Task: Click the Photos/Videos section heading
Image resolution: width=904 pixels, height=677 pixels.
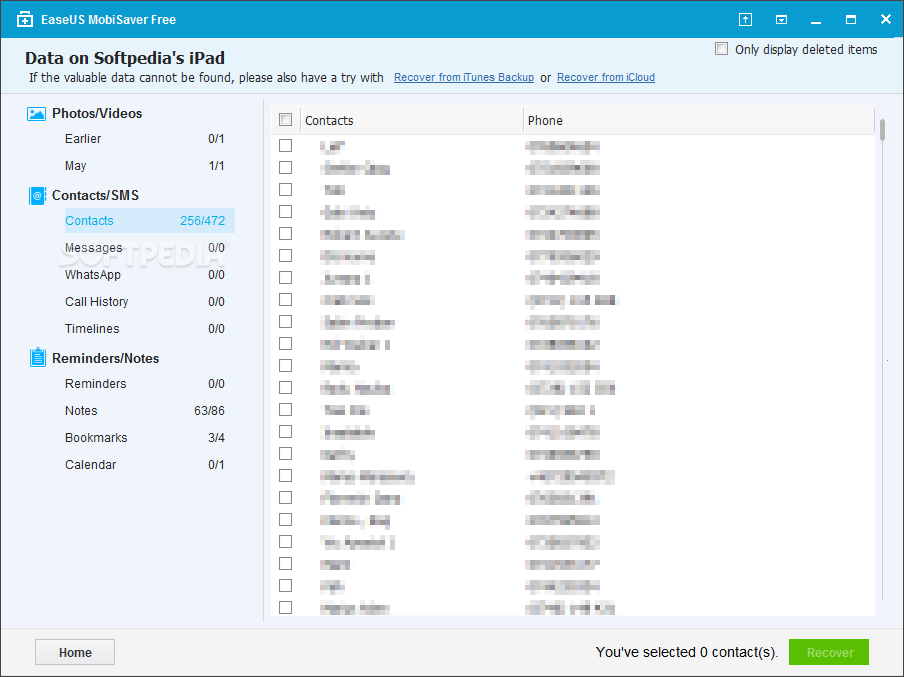Action: point(97,114)
